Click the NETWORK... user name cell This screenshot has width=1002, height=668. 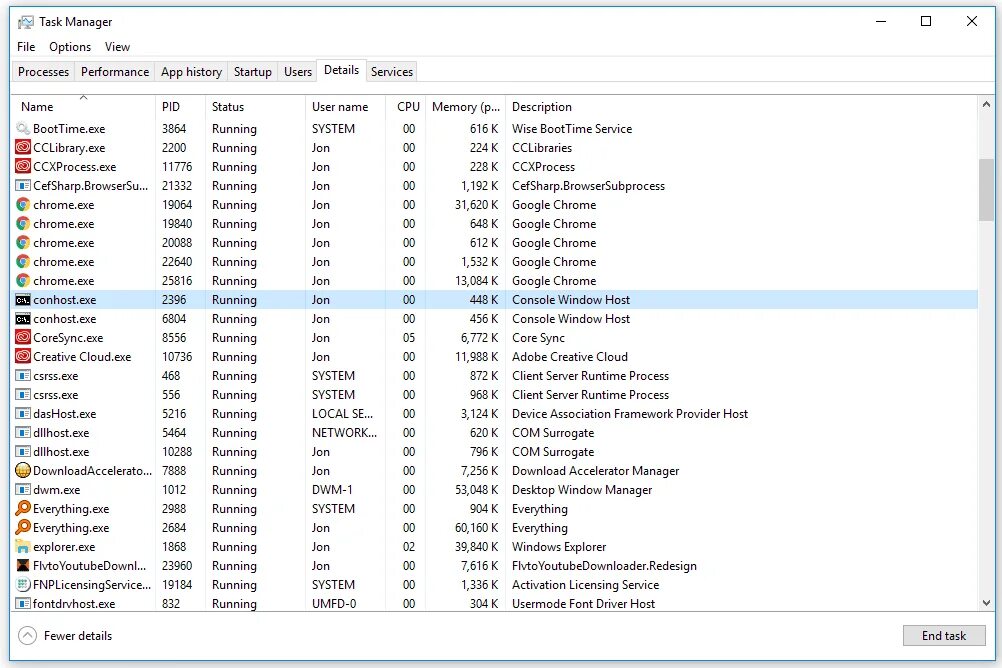pyautogui.click(x=344, y=433)
